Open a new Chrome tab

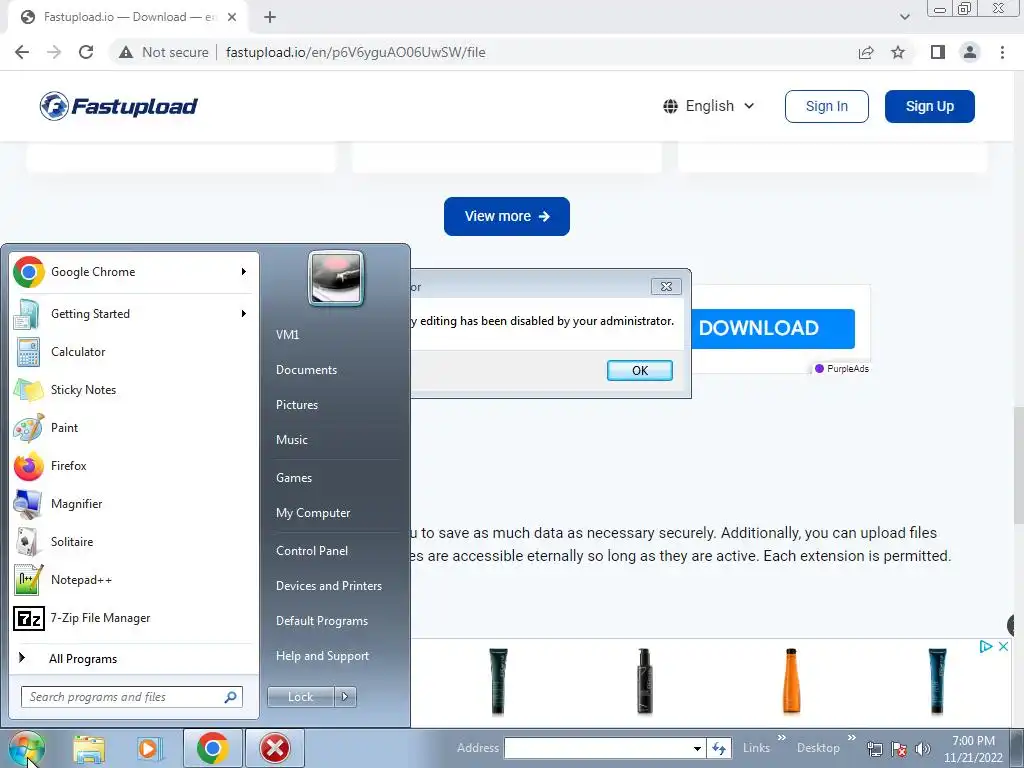tap(270, 17)
